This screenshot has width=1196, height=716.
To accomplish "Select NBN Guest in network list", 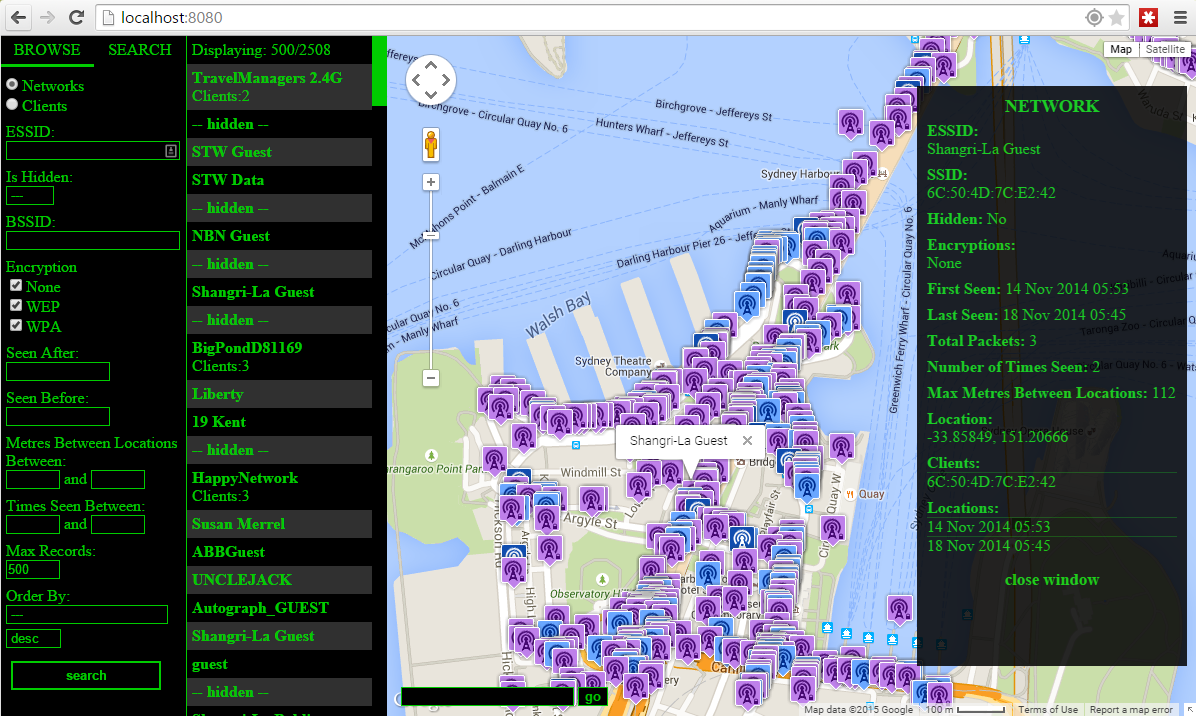I will tap(279, 236).
